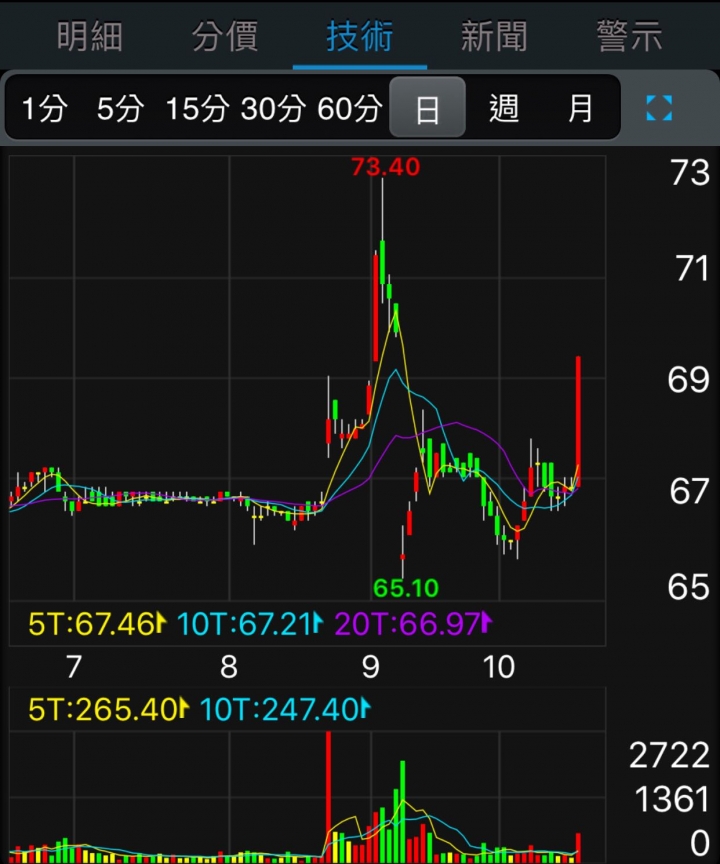This screenshot has width=720, height=864.
Task: Click the purple arrow beside 20T:66.97
Action: coord(487,623)
